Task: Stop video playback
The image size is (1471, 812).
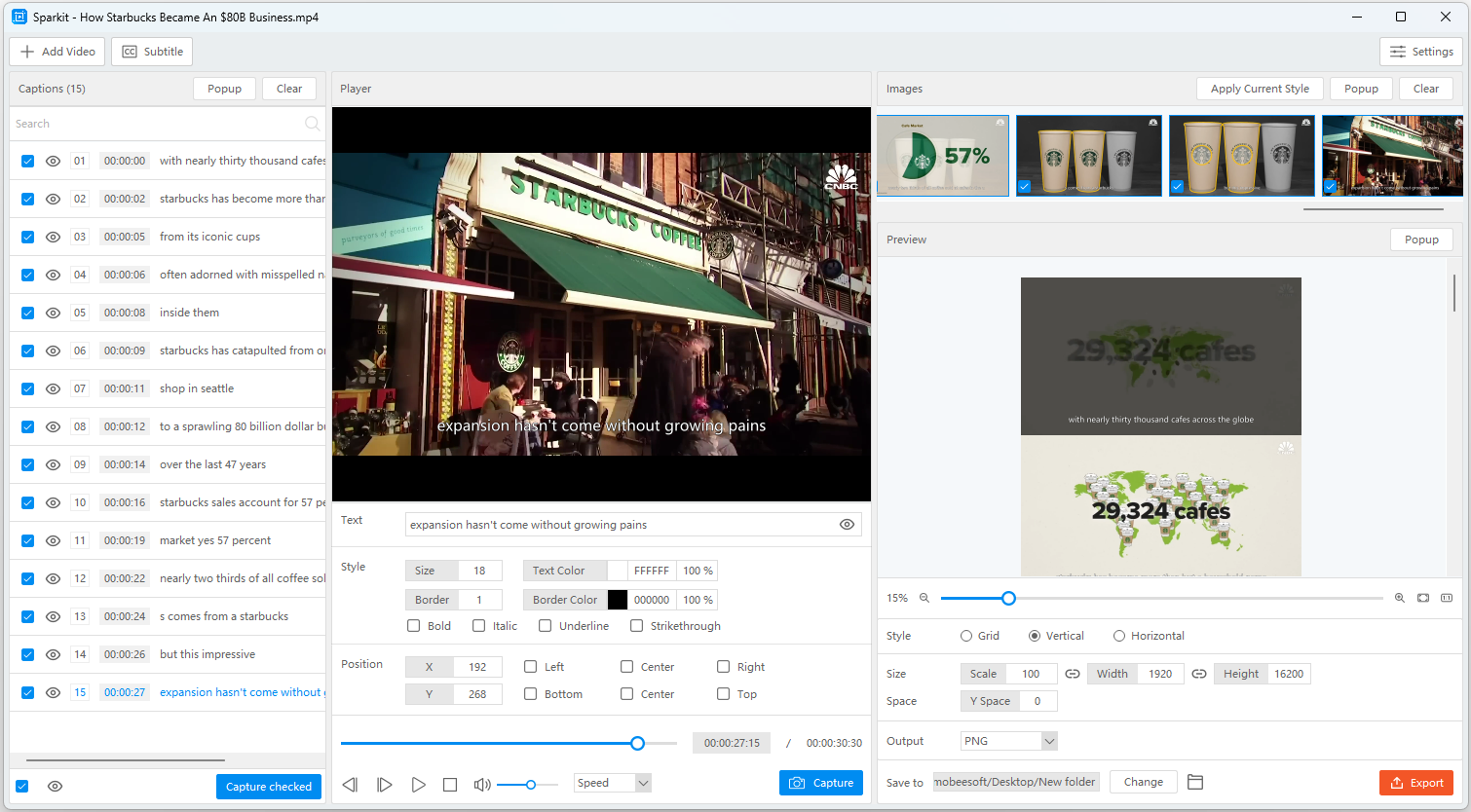Action: click(x=450, y=784)
